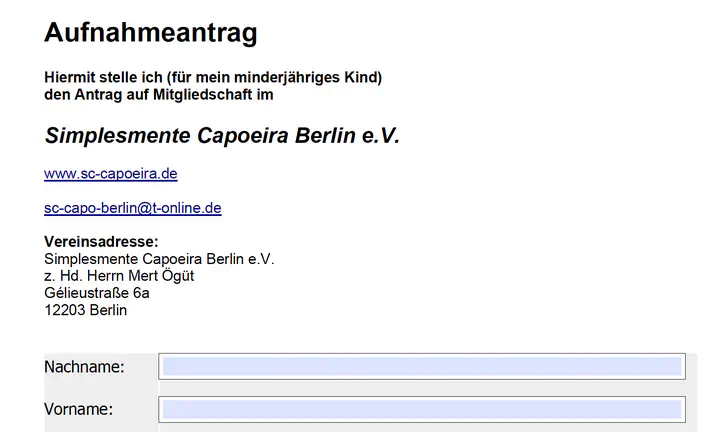Click the non-italic Simplesmente Capoeira Berlin e.V. address line
Image resolution: width=720 pixels, height=432 pixels.
[x=159, y=259]
